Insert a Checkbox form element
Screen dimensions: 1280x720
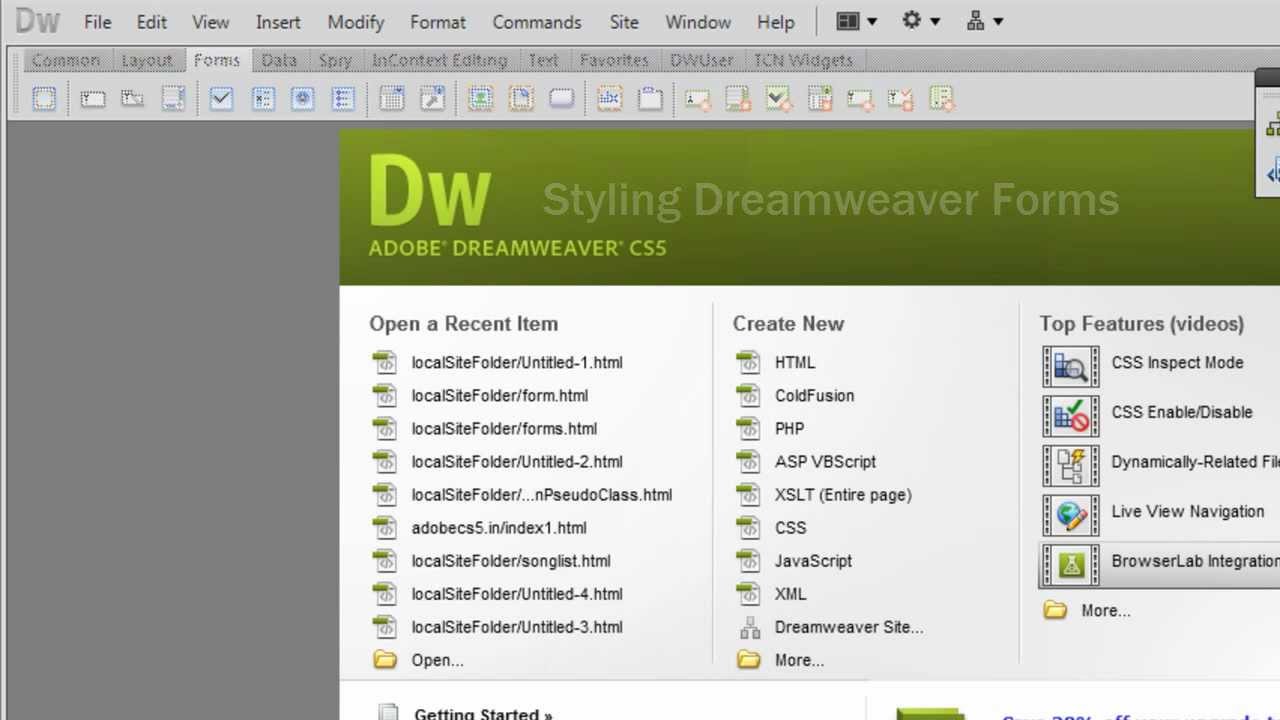point(221,98)
